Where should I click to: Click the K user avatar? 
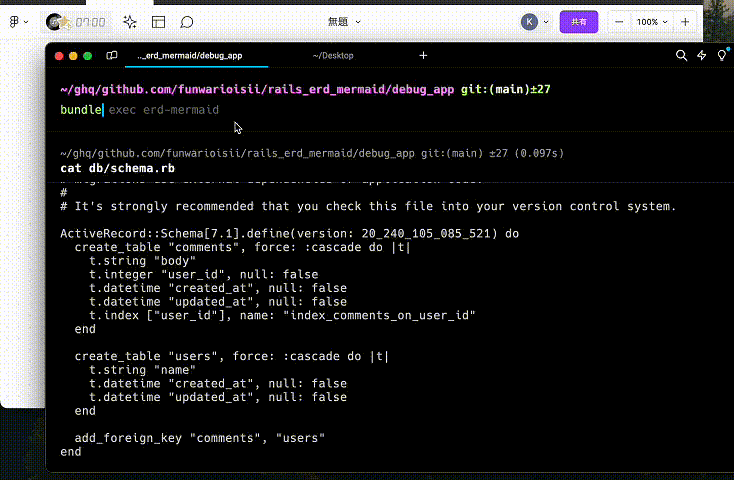(x=529, y=22)
